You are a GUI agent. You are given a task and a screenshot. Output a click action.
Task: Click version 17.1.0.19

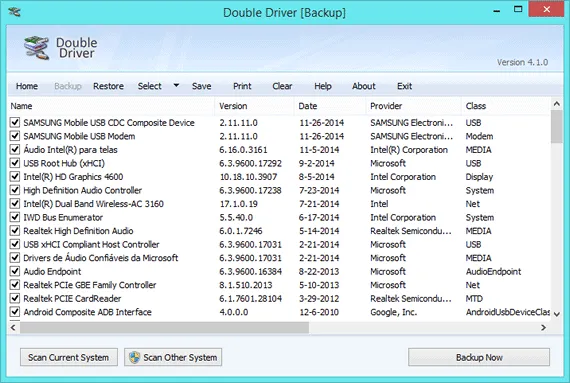click(238, 204)
